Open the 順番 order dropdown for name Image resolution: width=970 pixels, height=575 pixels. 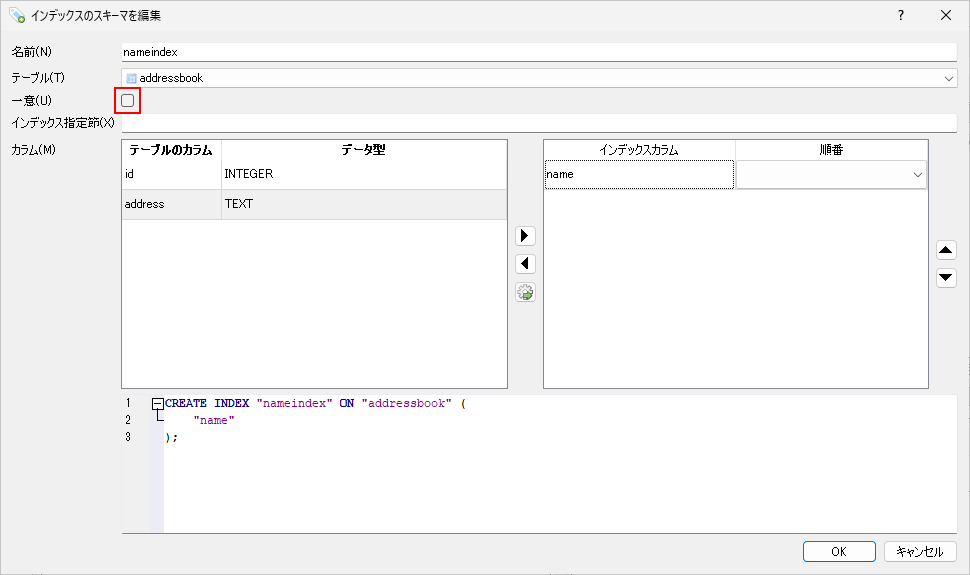tap(831, 175)
